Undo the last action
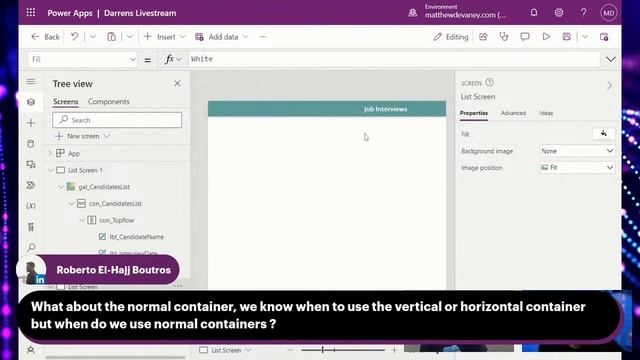This screenshot has width=640, height=360. pos(74,37)
